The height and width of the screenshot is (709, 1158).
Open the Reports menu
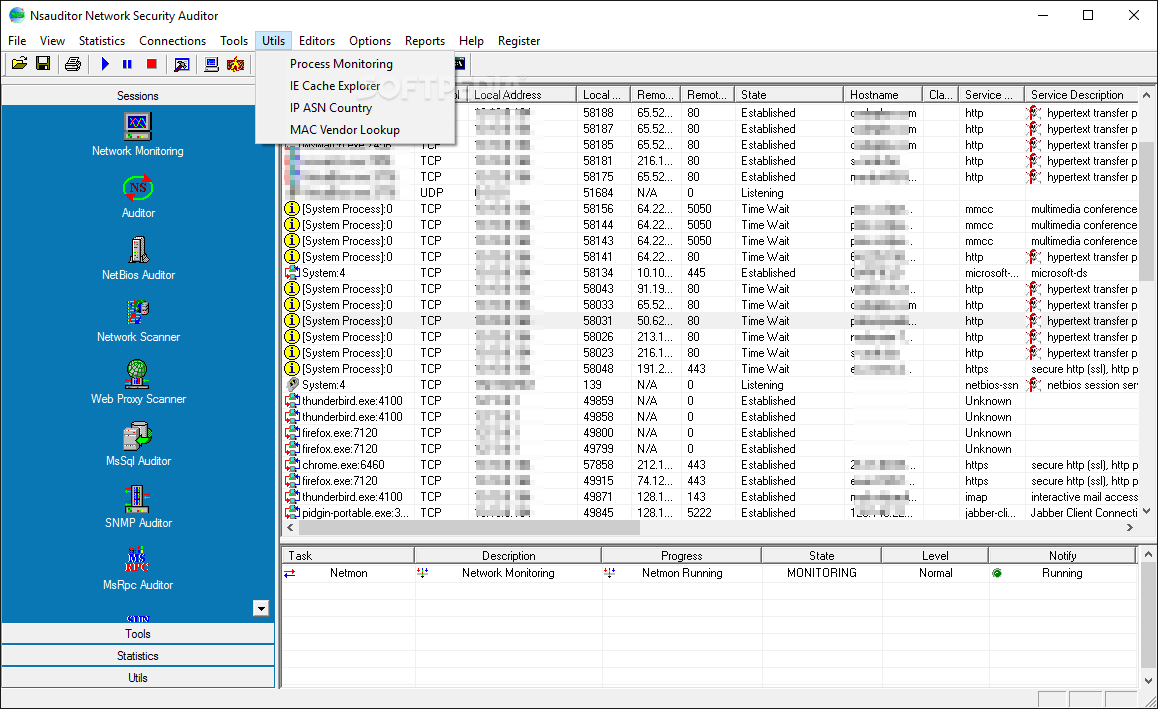(x=425, y=41)
